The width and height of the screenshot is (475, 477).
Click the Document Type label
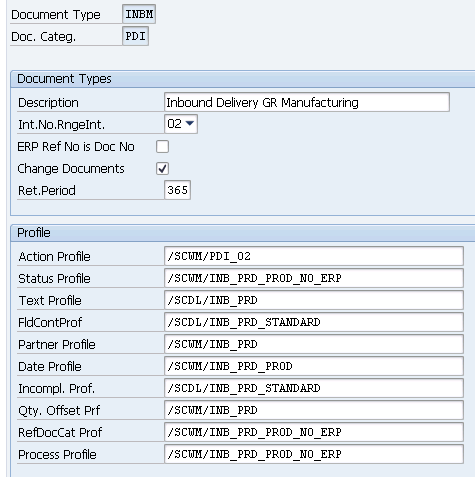tap(56, 15)
